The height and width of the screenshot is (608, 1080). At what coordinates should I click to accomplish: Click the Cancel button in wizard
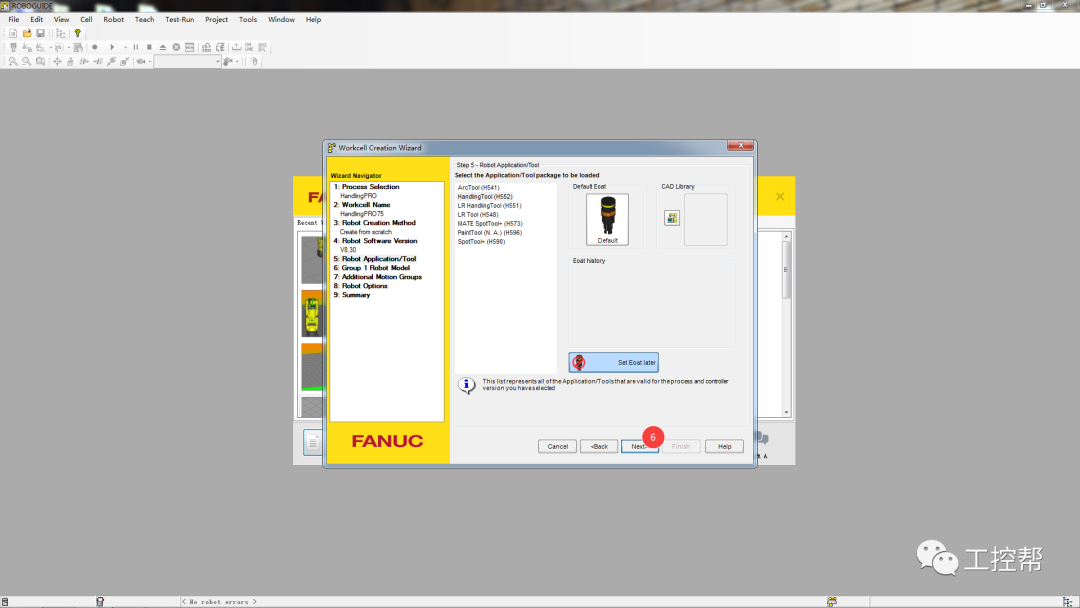tap(557, 446)
